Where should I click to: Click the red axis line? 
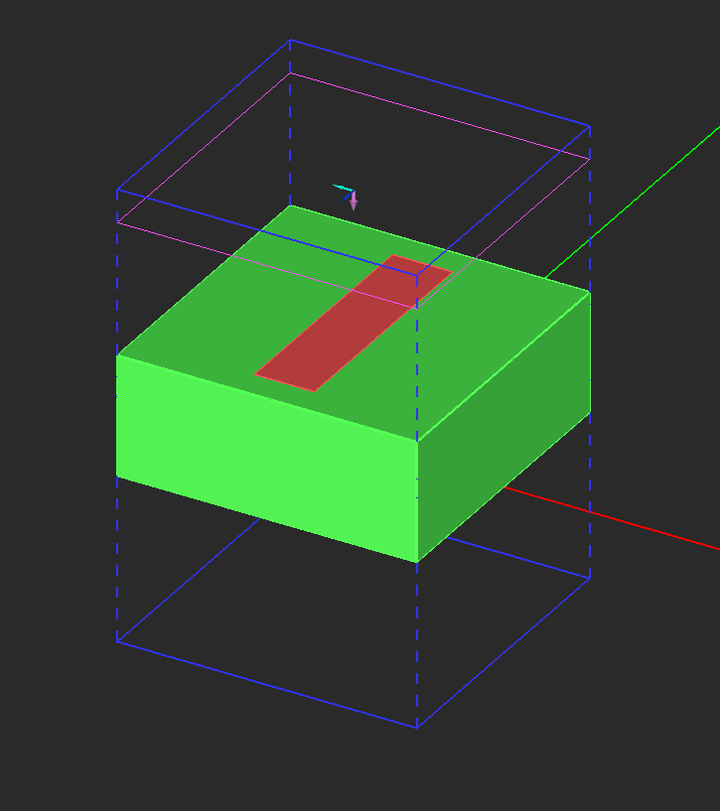coord(612,518)
